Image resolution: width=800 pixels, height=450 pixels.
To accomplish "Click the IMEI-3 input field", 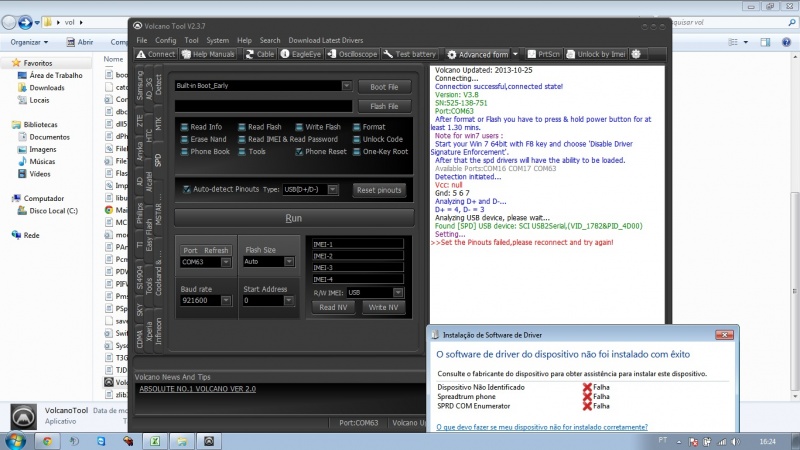I will pos(358,267).
